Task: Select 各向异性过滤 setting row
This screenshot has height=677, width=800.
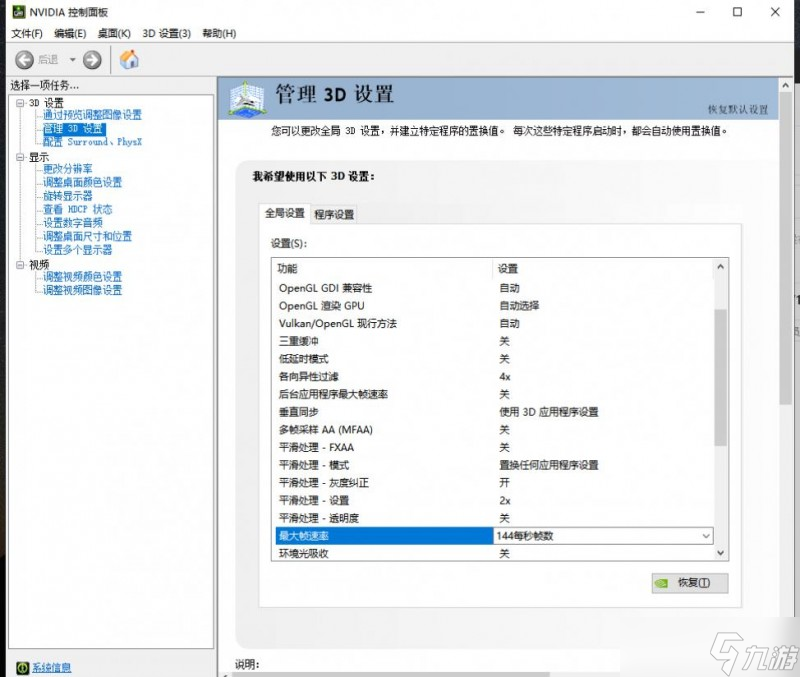Action: coord(494,377)
